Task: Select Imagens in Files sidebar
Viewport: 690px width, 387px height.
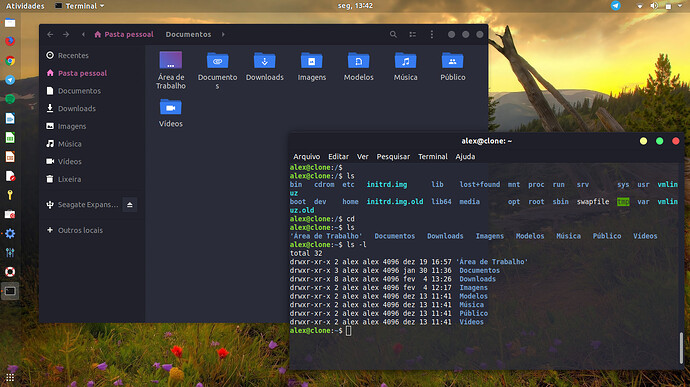Action: click(92, 126)
